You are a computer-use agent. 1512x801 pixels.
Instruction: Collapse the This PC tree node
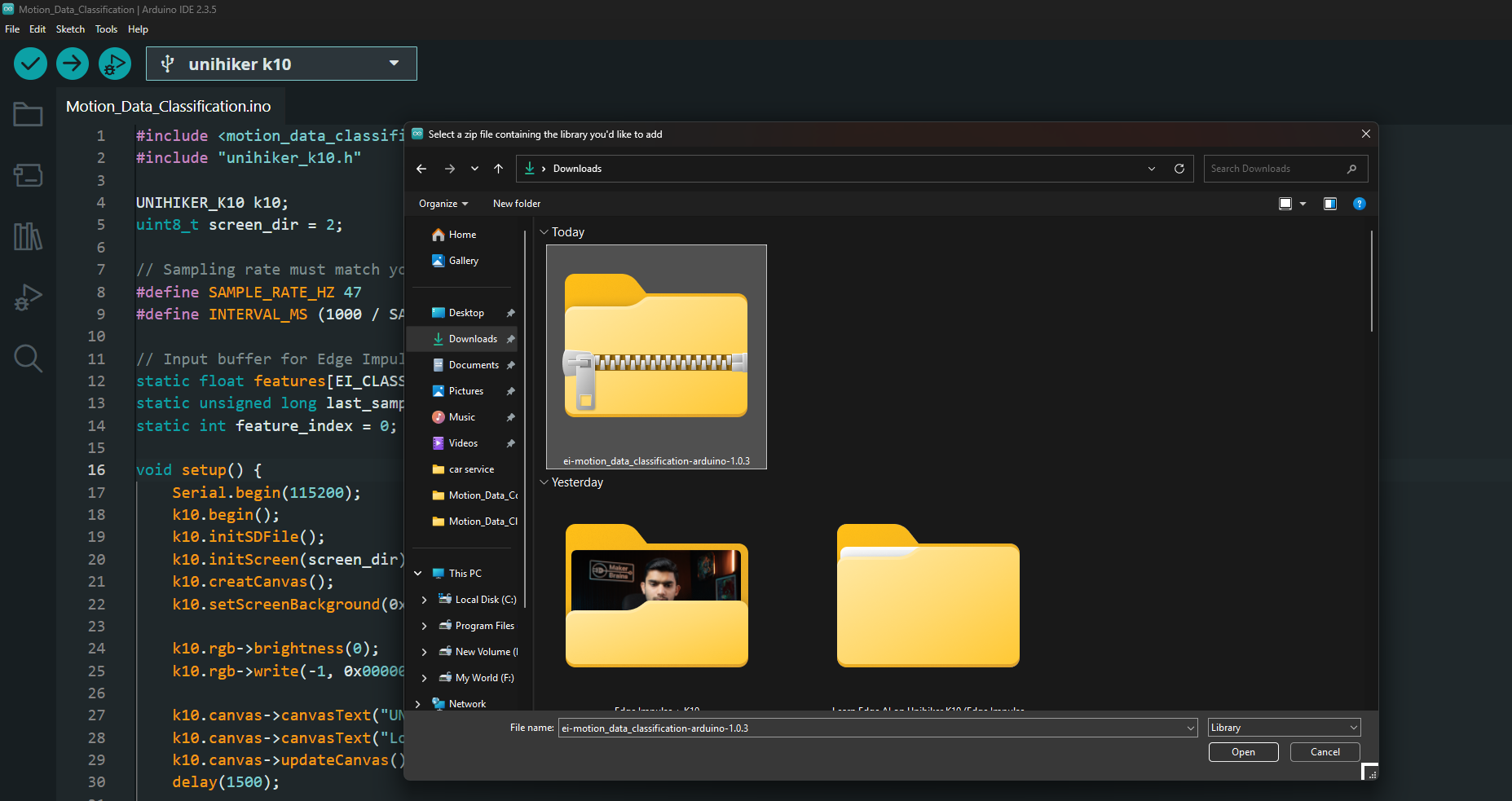pyautogui.click(x=418, y=574)
